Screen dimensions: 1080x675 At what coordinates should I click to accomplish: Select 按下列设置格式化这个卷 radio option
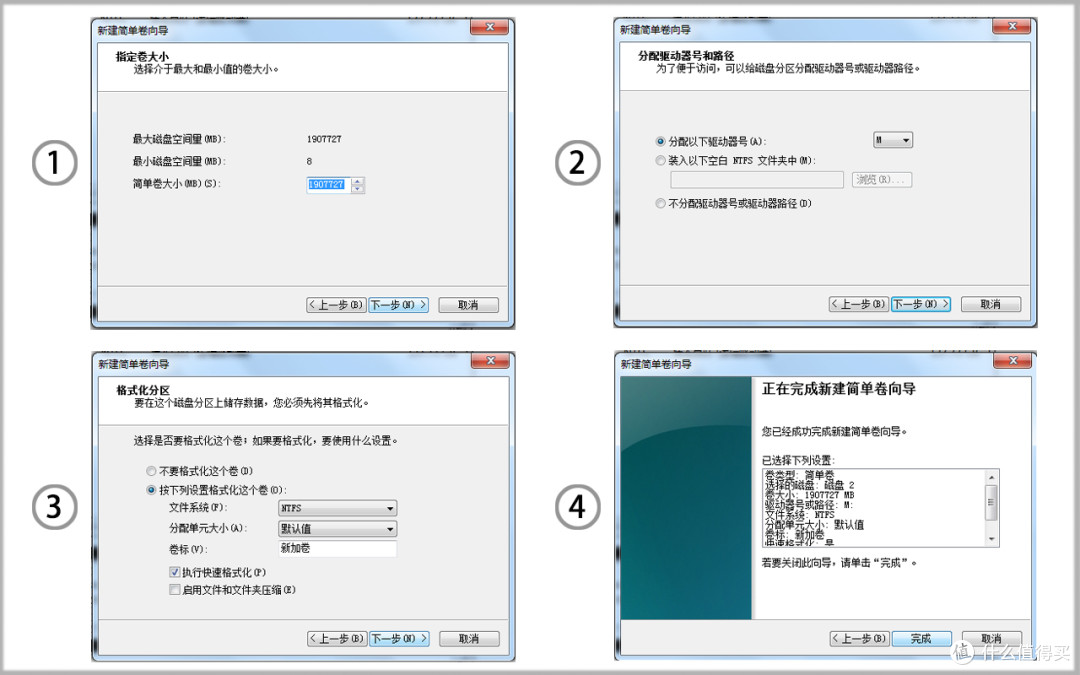152,490
